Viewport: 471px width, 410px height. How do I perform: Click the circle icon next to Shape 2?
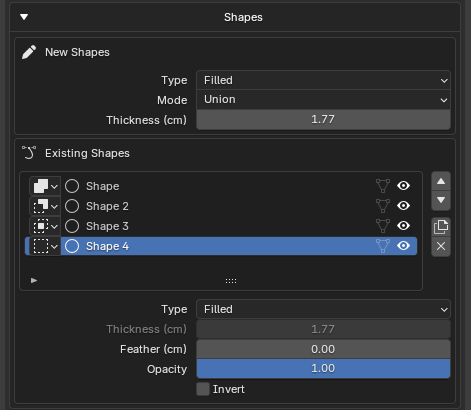72,206
